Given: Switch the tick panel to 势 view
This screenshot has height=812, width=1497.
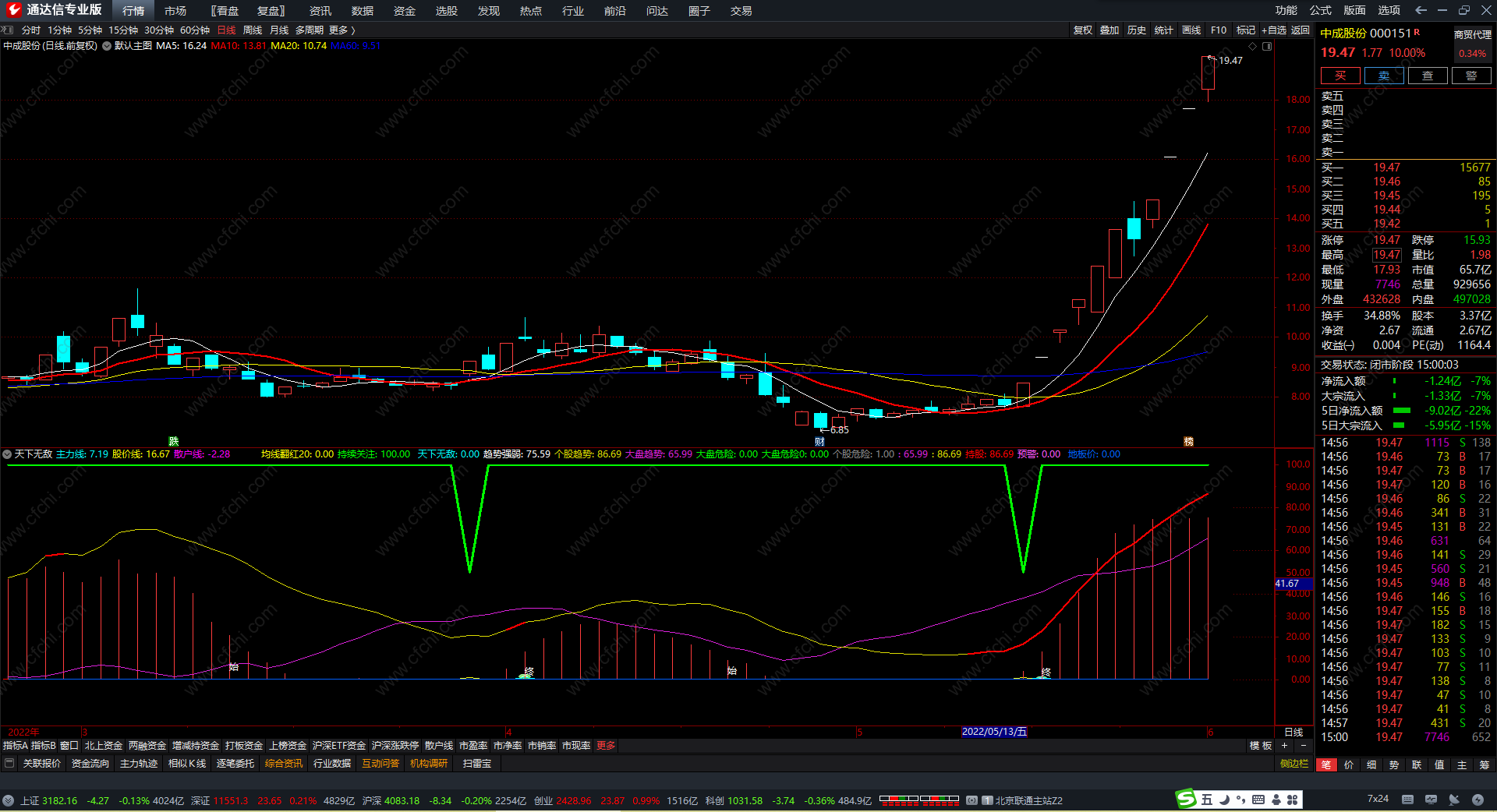Looking at the screenshot, I should click(x=1394, y=765).
